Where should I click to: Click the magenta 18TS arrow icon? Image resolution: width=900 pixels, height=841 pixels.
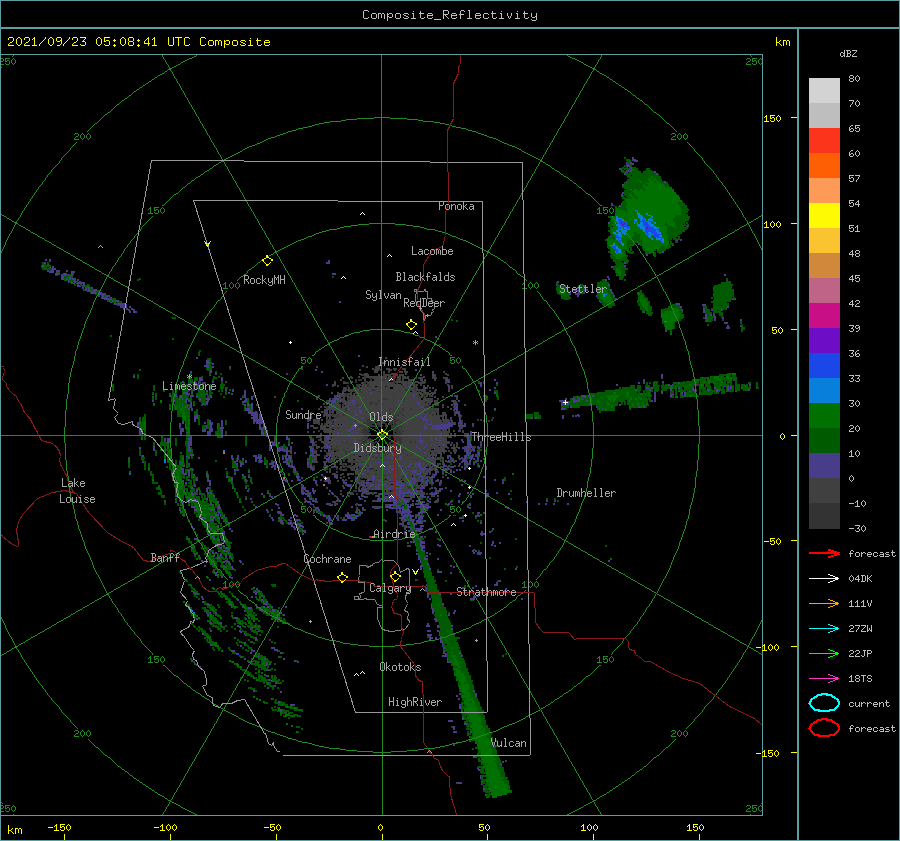pos(824,678)
